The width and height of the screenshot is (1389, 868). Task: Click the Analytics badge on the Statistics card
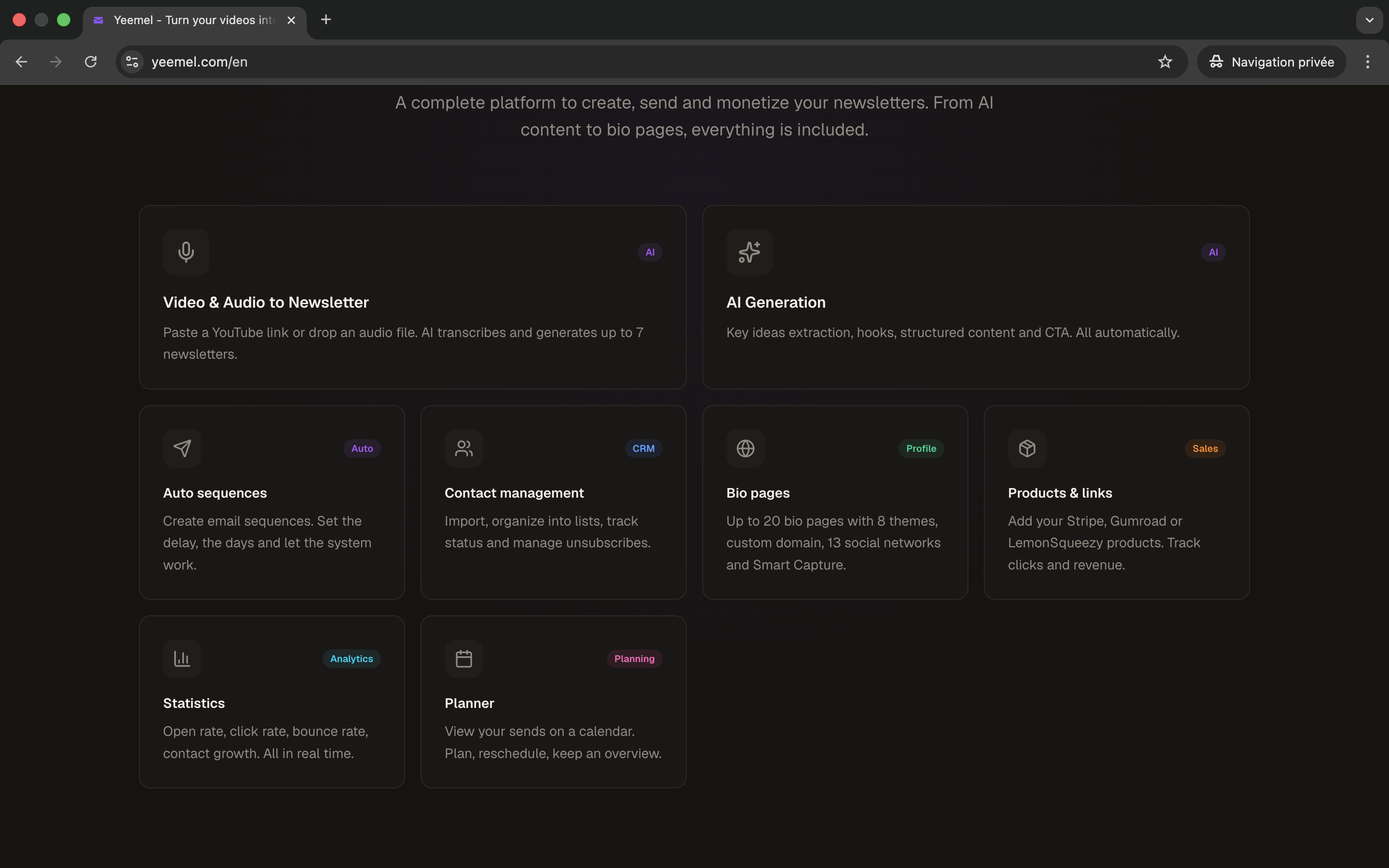click(x=351, y=658)
